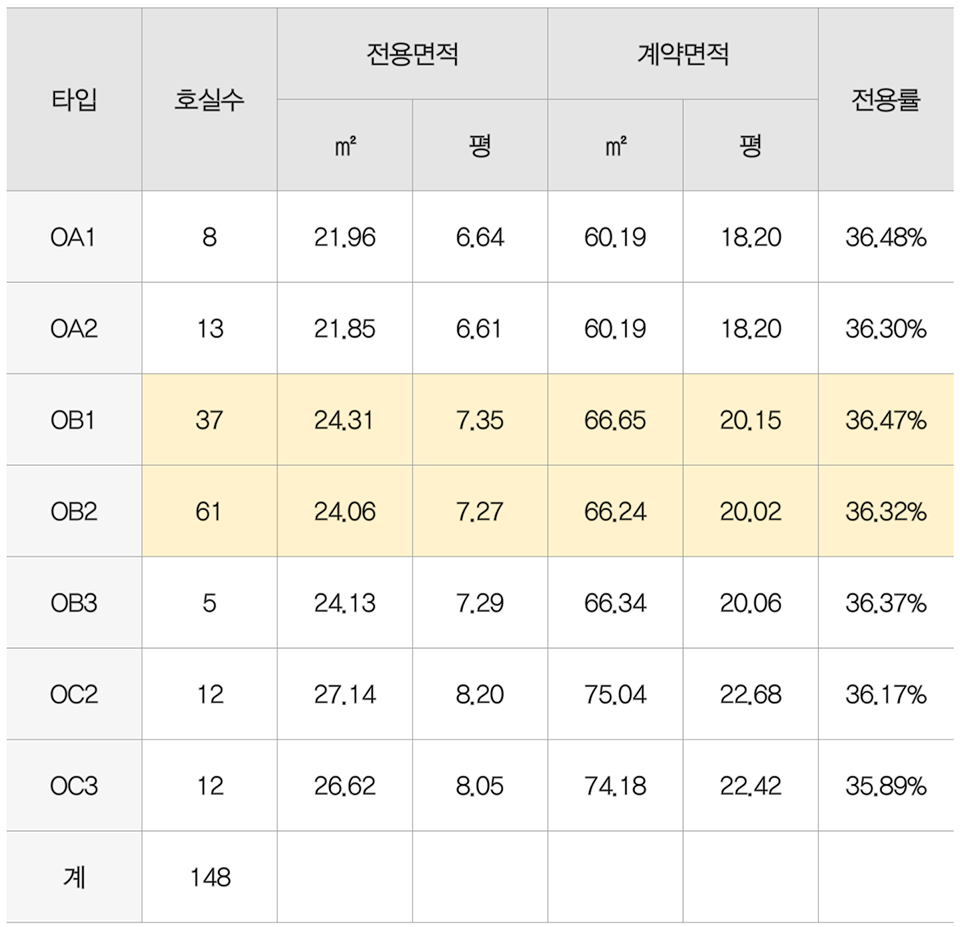
Task: Click the OB2 type cell
Action: (x=74, y=512)
